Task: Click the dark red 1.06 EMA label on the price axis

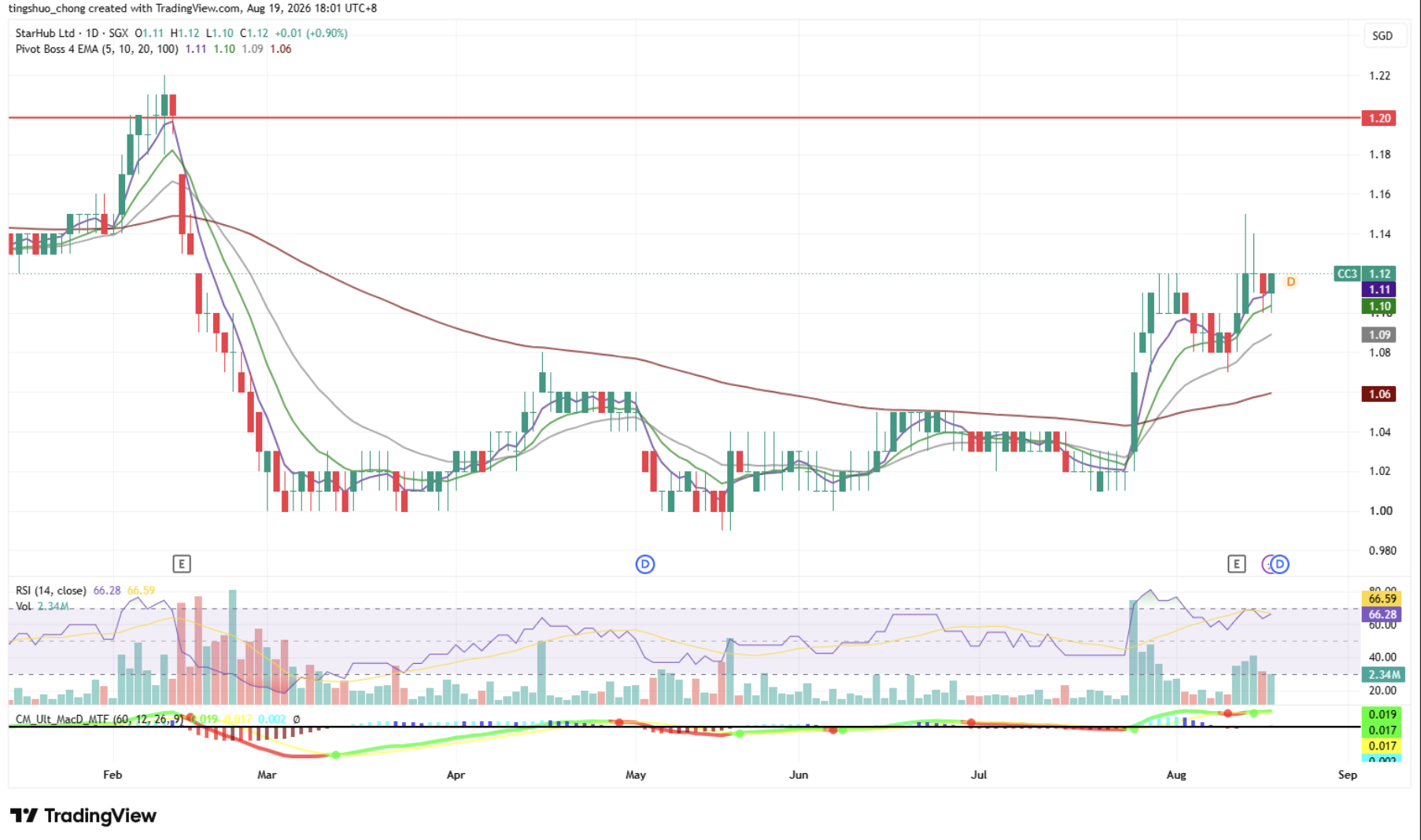Action: (1379, 394)
